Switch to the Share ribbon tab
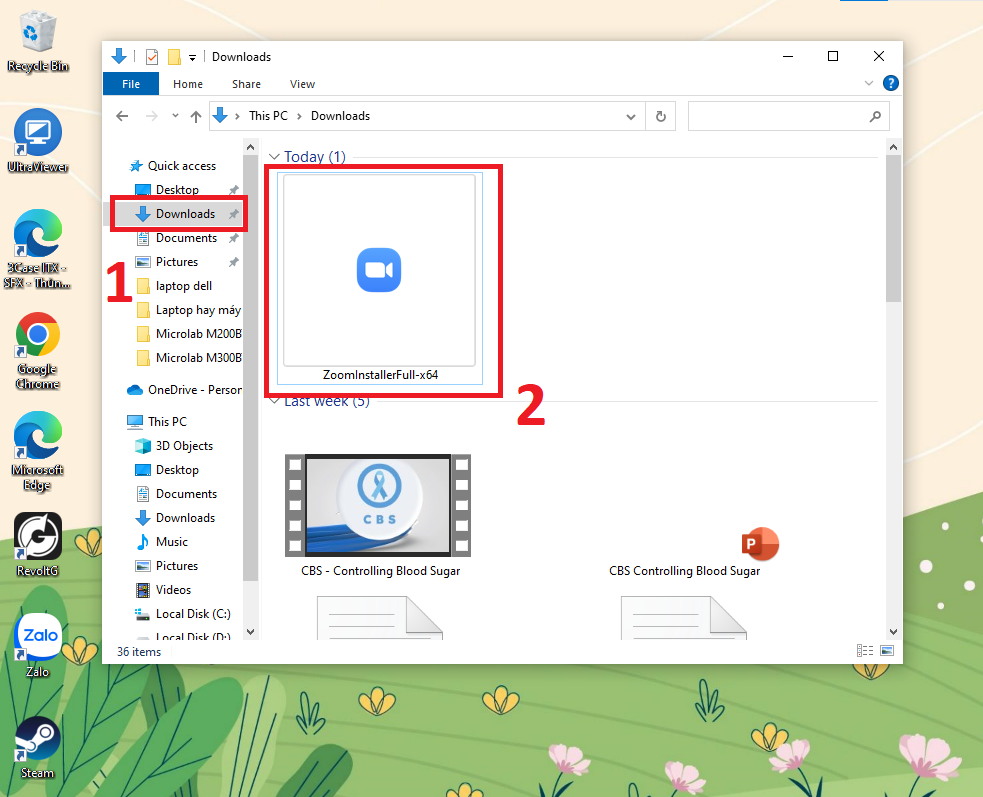This screenshot has height=797, width=983. point(246,84)
